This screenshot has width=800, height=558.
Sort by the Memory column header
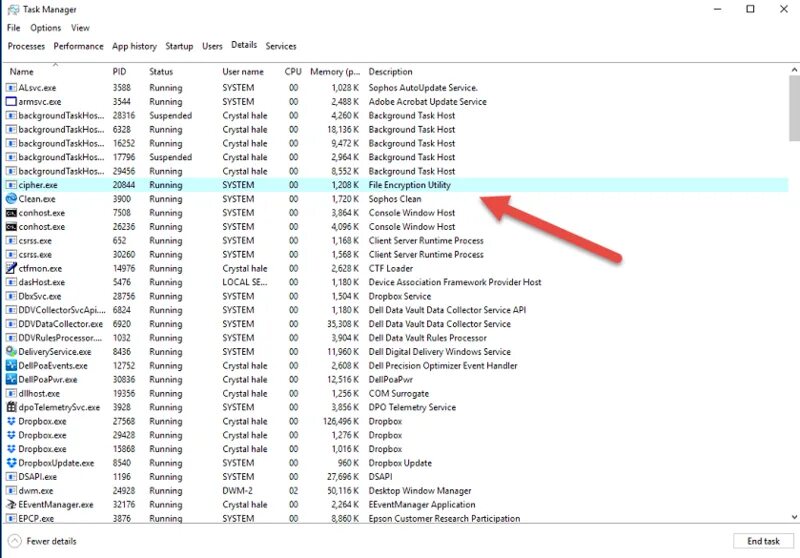point(335,72)
